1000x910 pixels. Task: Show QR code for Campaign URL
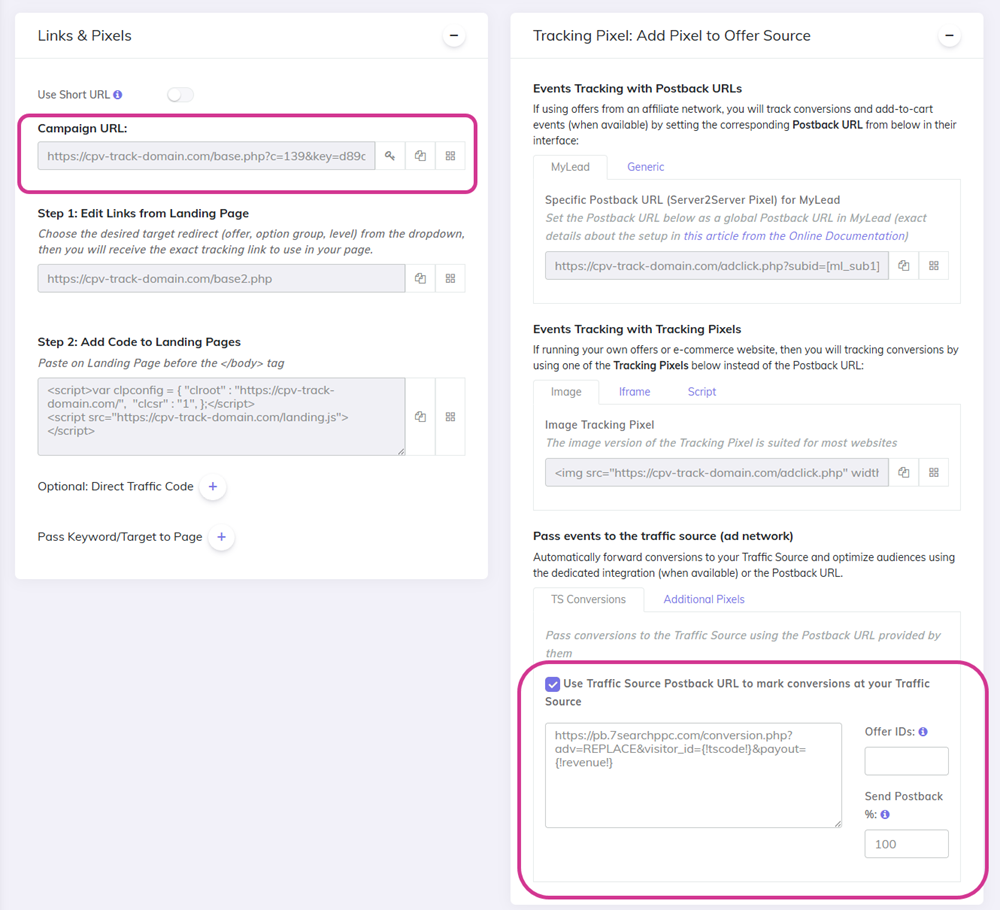coord(450,156)
